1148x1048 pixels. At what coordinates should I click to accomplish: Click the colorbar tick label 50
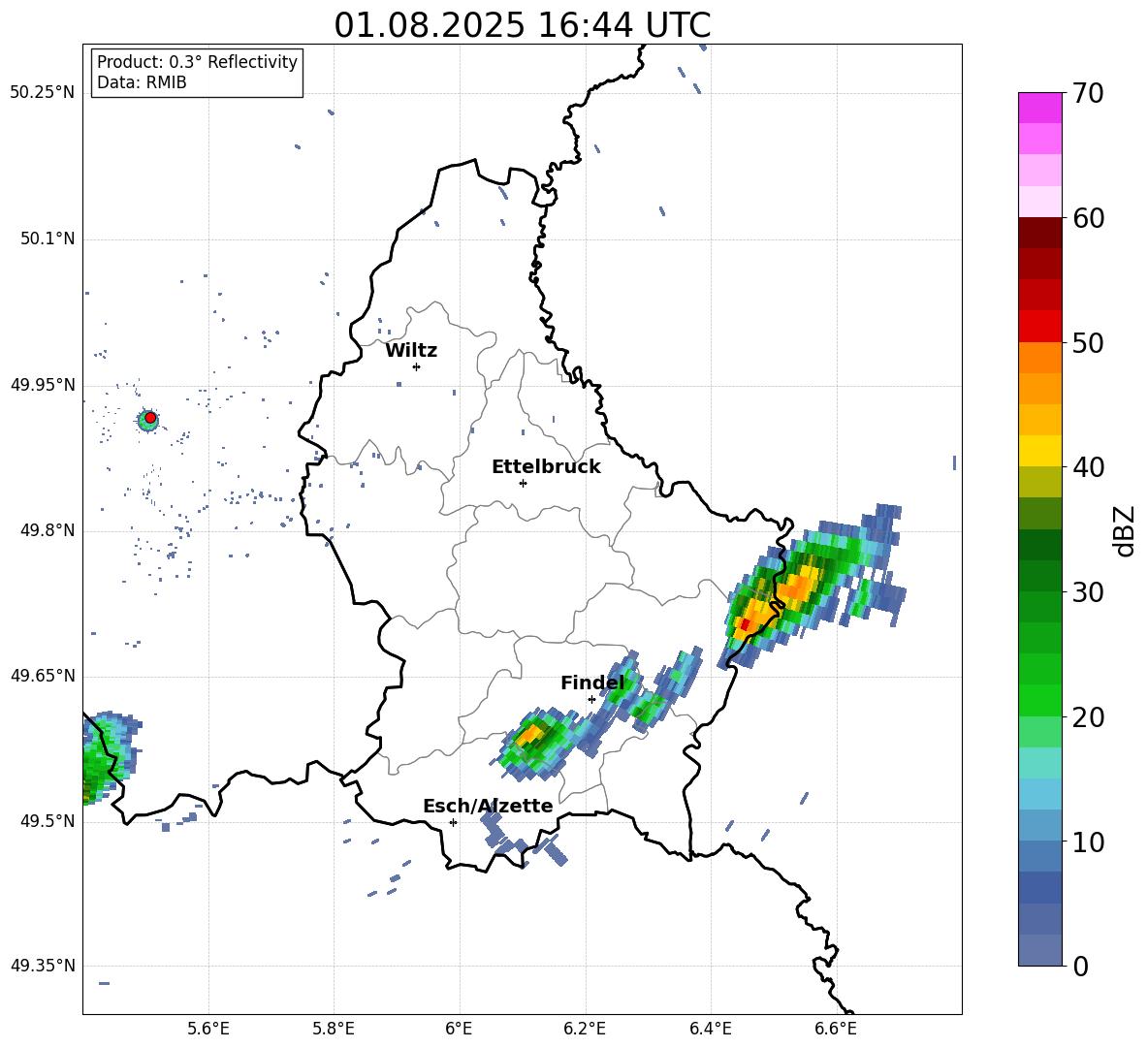pos(1088,342)
